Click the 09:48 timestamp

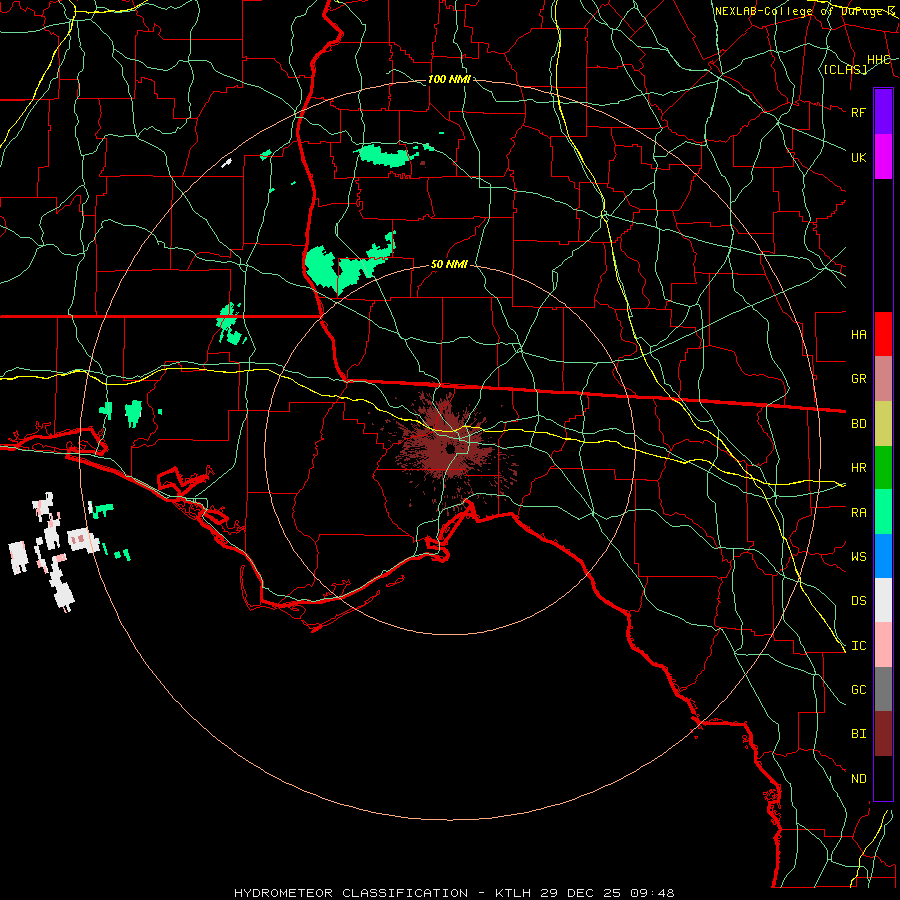tap(651, 893)
